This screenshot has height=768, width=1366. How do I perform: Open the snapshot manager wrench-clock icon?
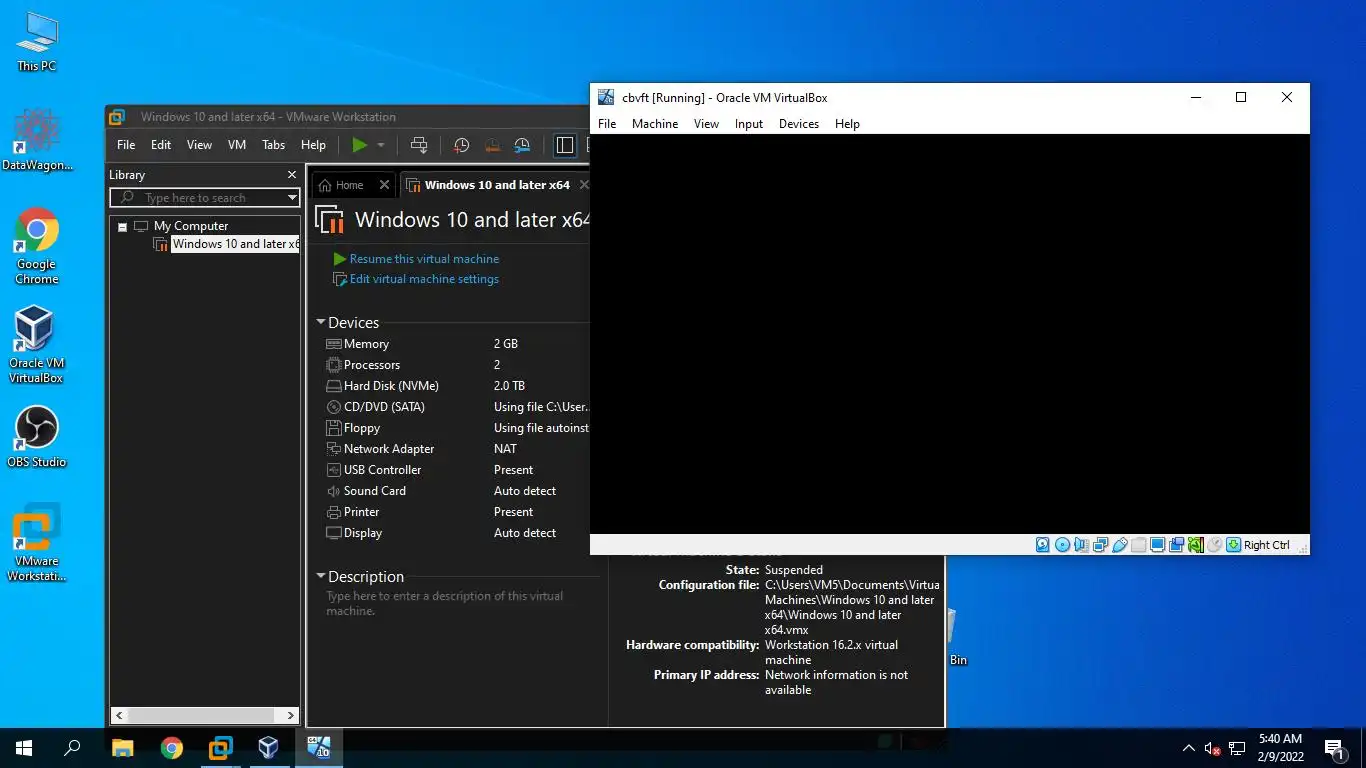click(x=522, y=145)
